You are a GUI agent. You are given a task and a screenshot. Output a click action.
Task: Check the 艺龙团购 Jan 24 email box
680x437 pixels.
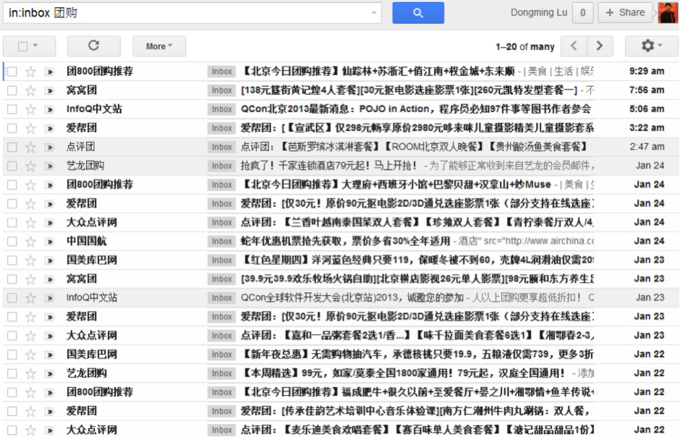coord(12,165)
